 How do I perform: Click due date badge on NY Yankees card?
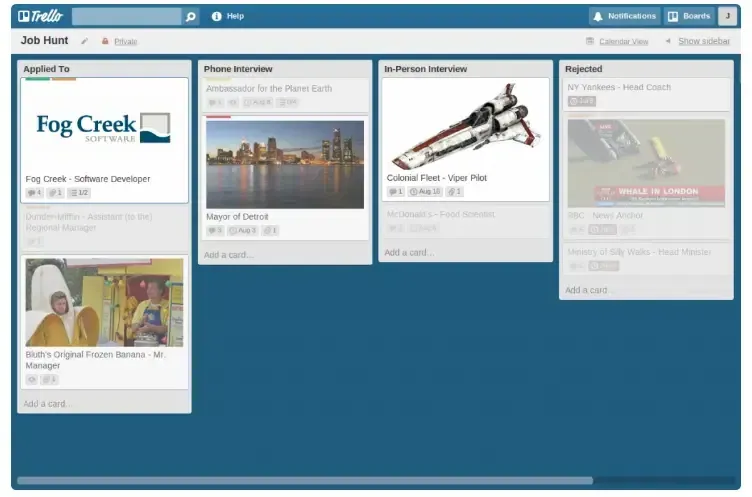[582, 101]
